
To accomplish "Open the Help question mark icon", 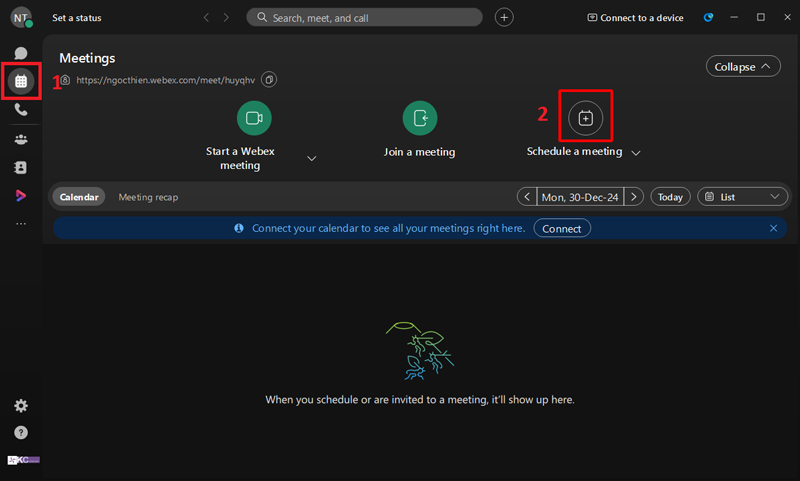I will (21, 433).
